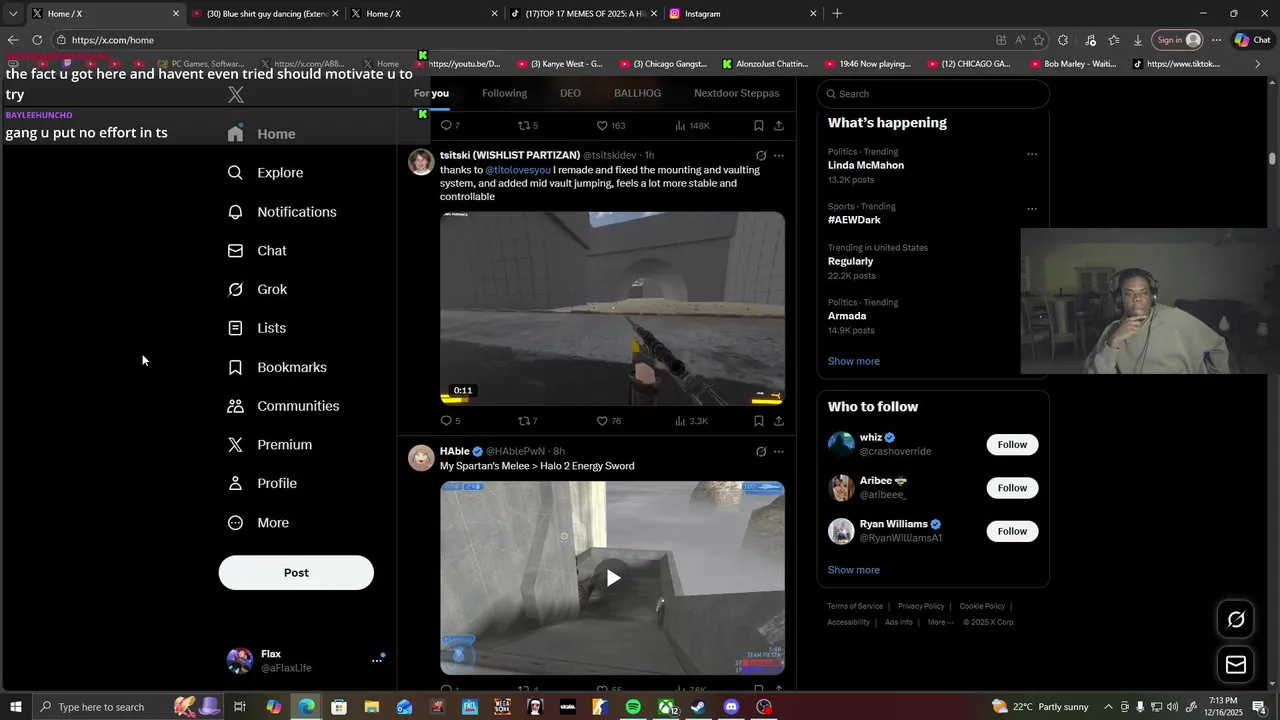
Task: Like tsitski's post with 76 likes
Action: [x=611, y=421]
